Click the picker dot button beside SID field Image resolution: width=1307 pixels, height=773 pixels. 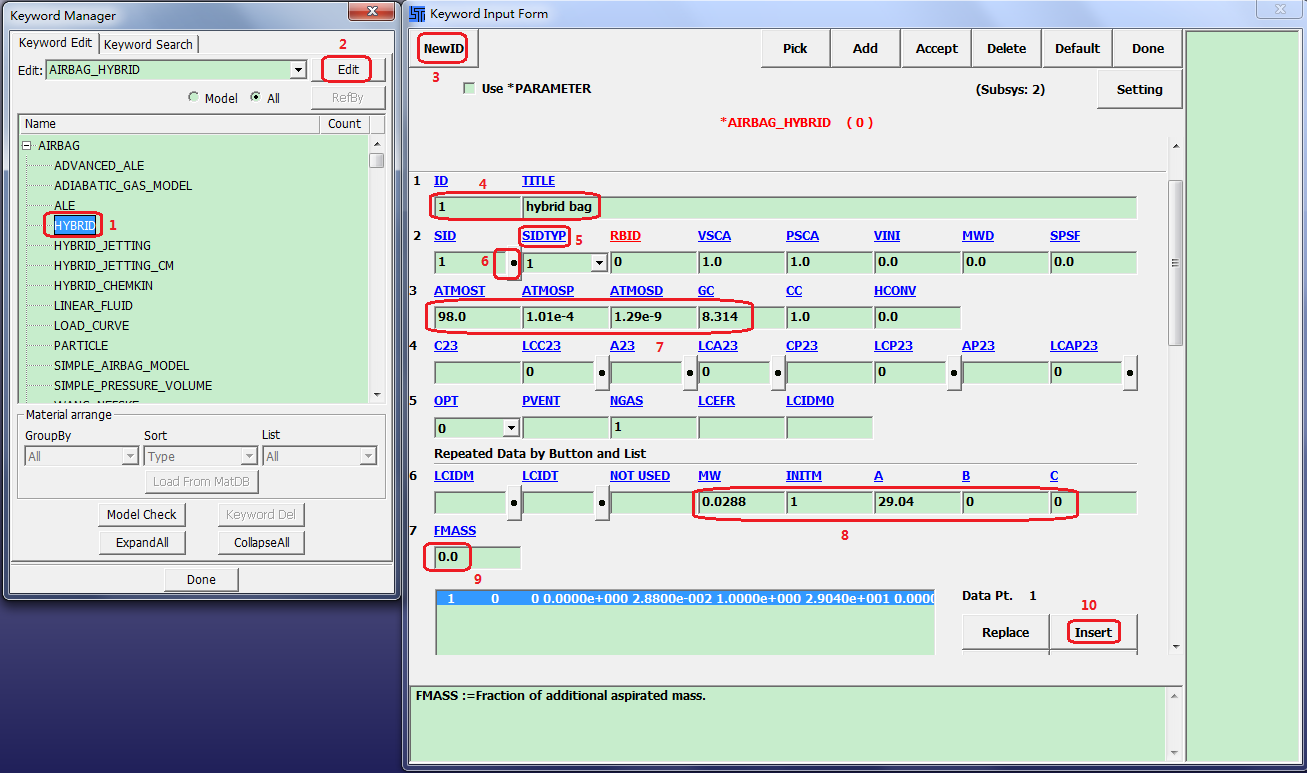513,263
